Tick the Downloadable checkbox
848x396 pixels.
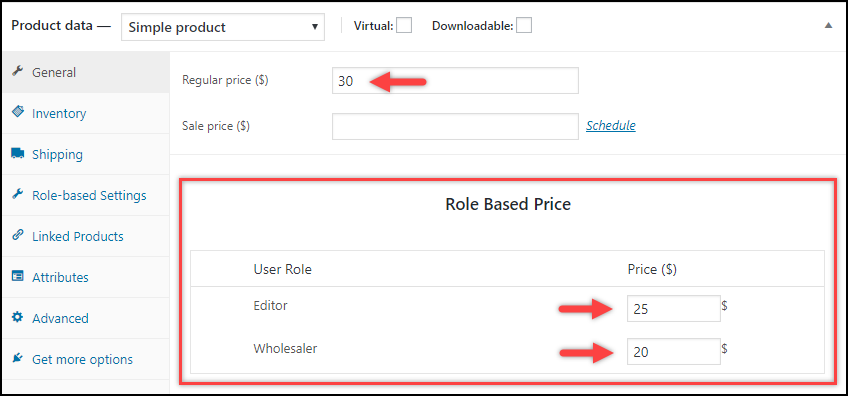[524, 25]
